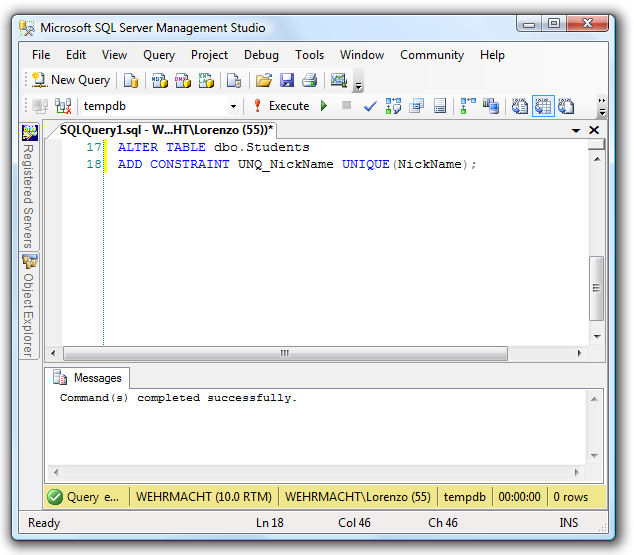Click the ALTER TABLE line 17
Screen dimensions: 634x555
pyautogui.click(x=213, y=147)
